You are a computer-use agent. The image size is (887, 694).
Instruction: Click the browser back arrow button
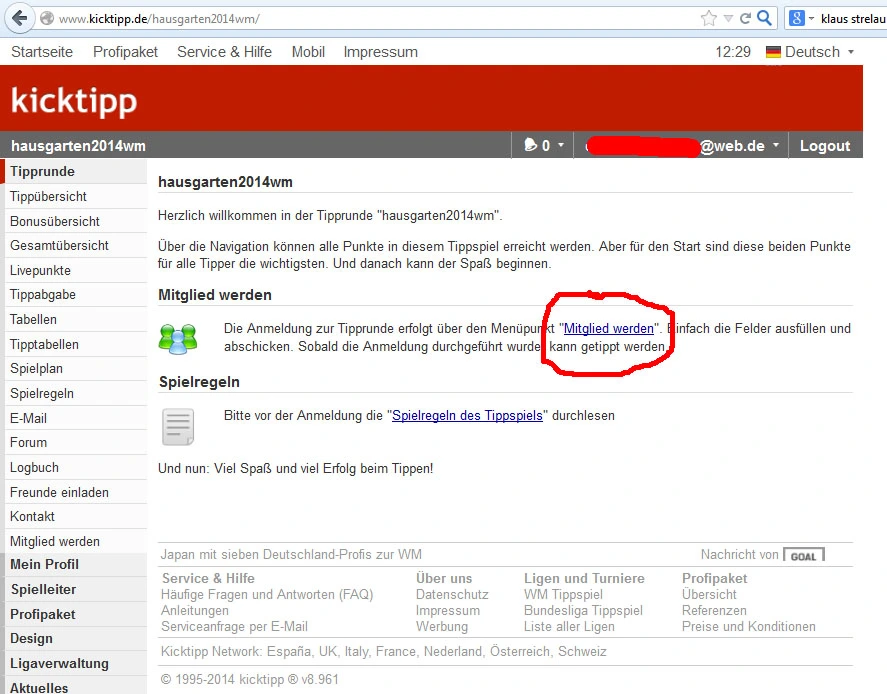point(19,18)
